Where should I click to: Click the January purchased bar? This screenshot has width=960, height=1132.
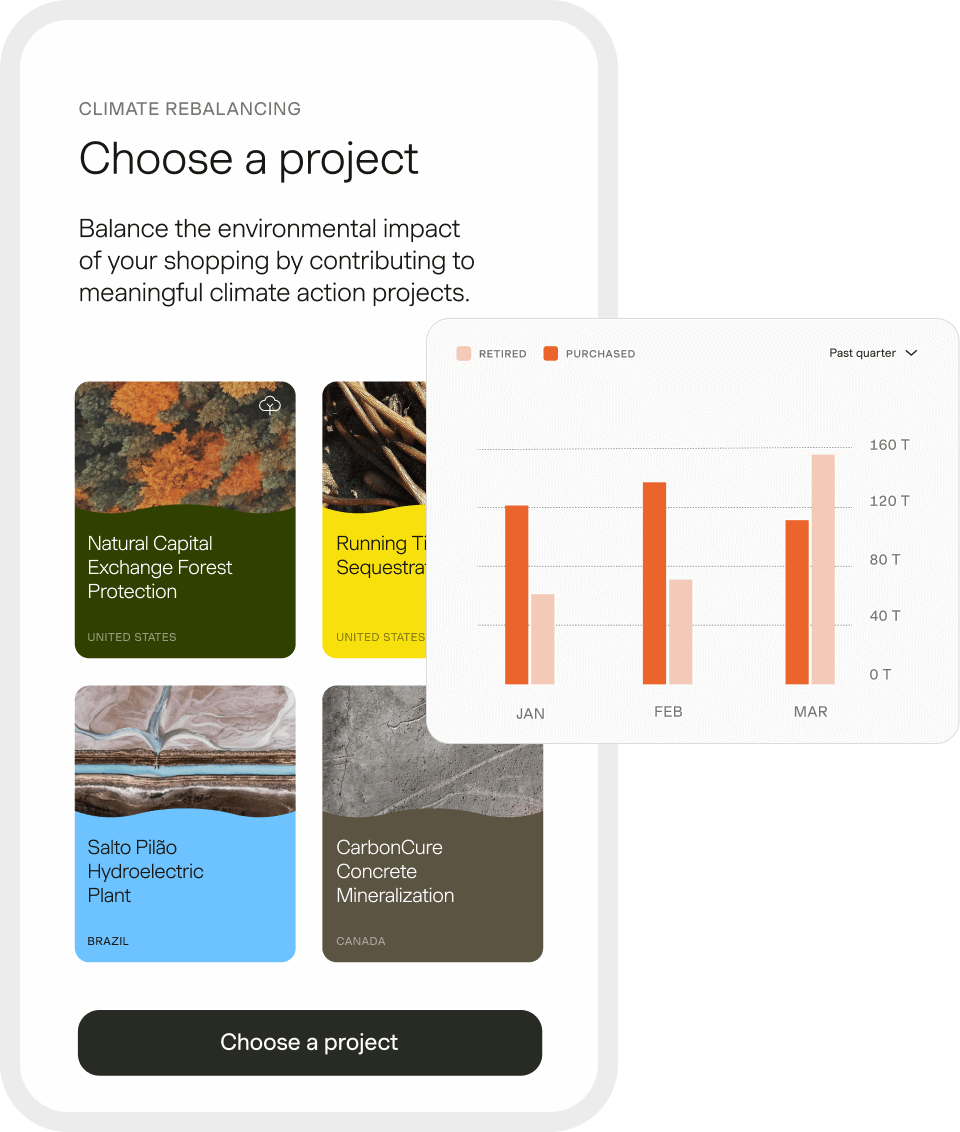[517, 595]
